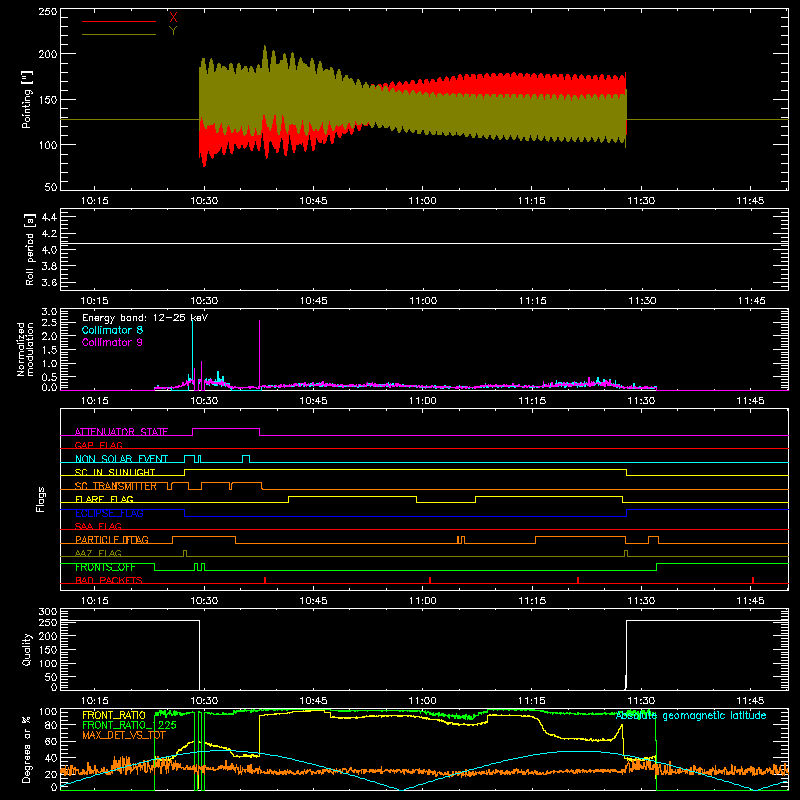Click the NON_SOLAR_EVENT flag label
The height and width of the screenshot is (800, 800).
[x=121, y=459]
